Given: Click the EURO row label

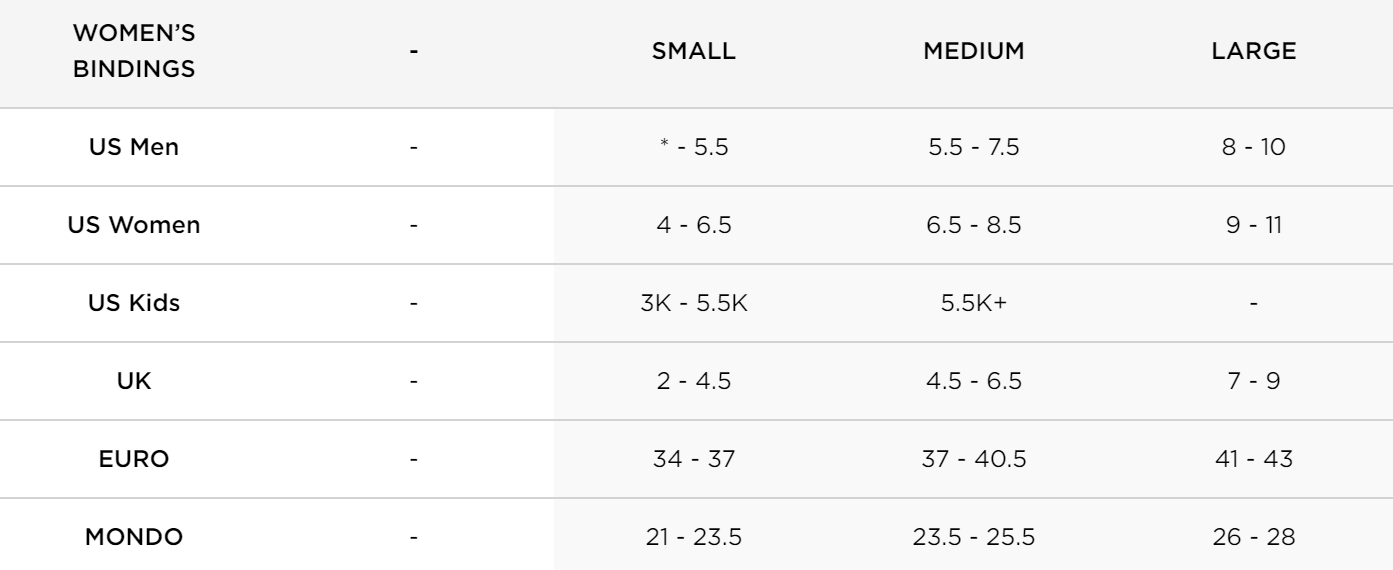Looking at the screenshot, I should pos(134,459).
